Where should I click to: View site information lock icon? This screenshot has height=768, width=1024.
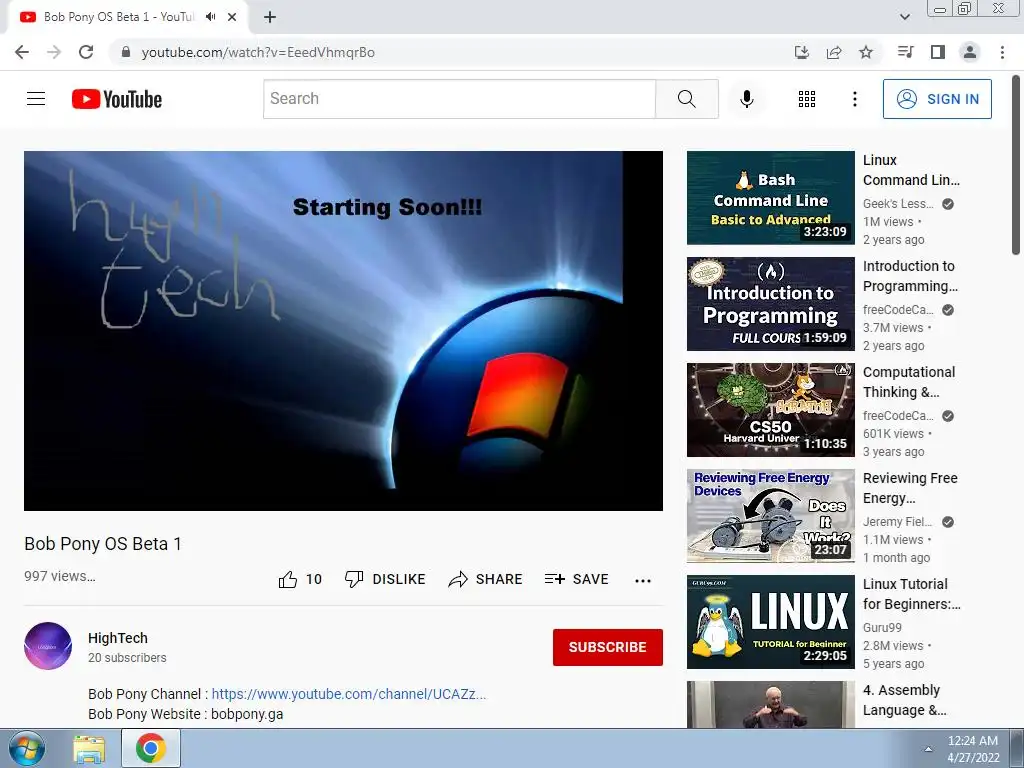click(x=126, y=52)
